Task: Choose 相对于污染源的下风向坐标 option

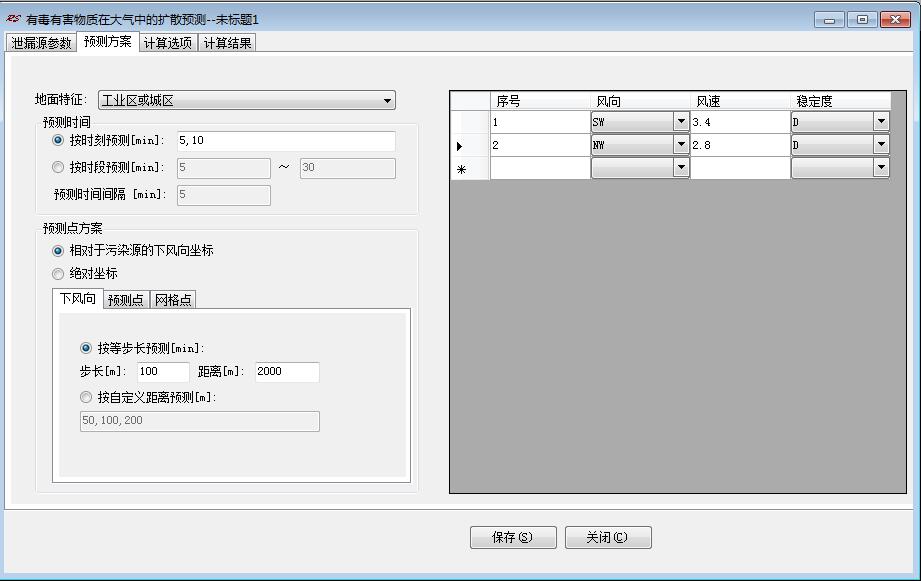Action: click(58, 251)
